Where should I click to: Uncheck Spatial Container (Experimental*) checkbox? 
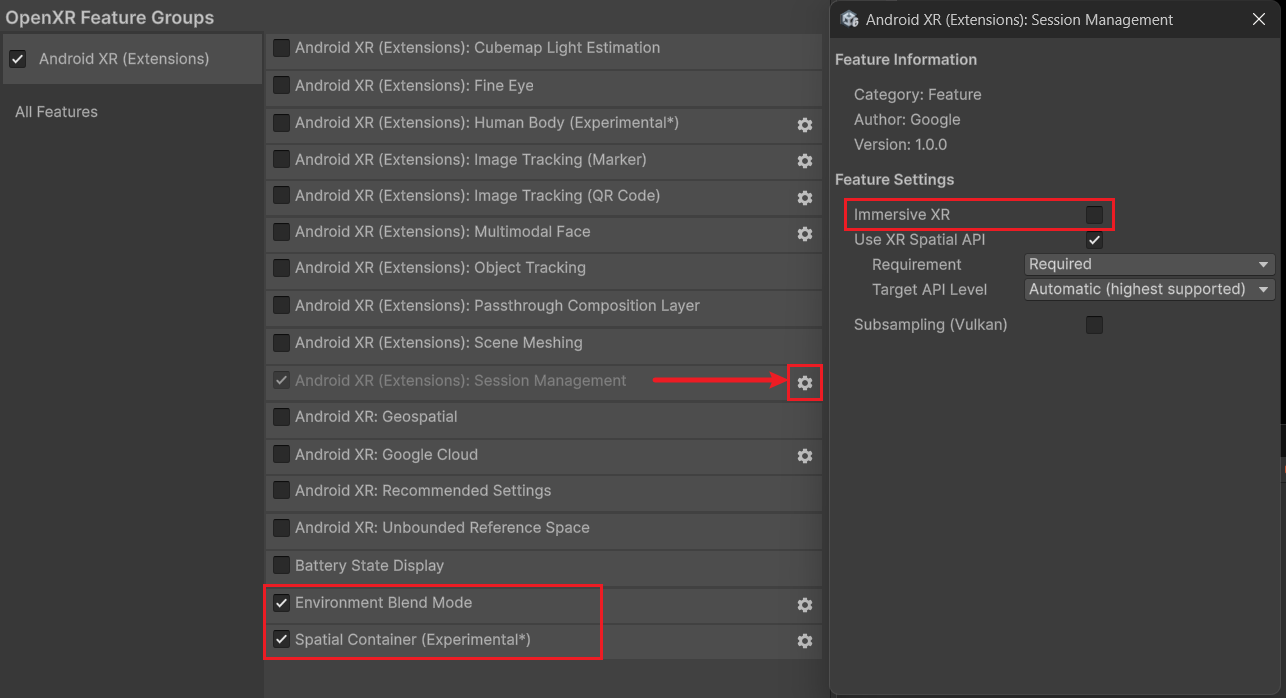click(281, 639)
